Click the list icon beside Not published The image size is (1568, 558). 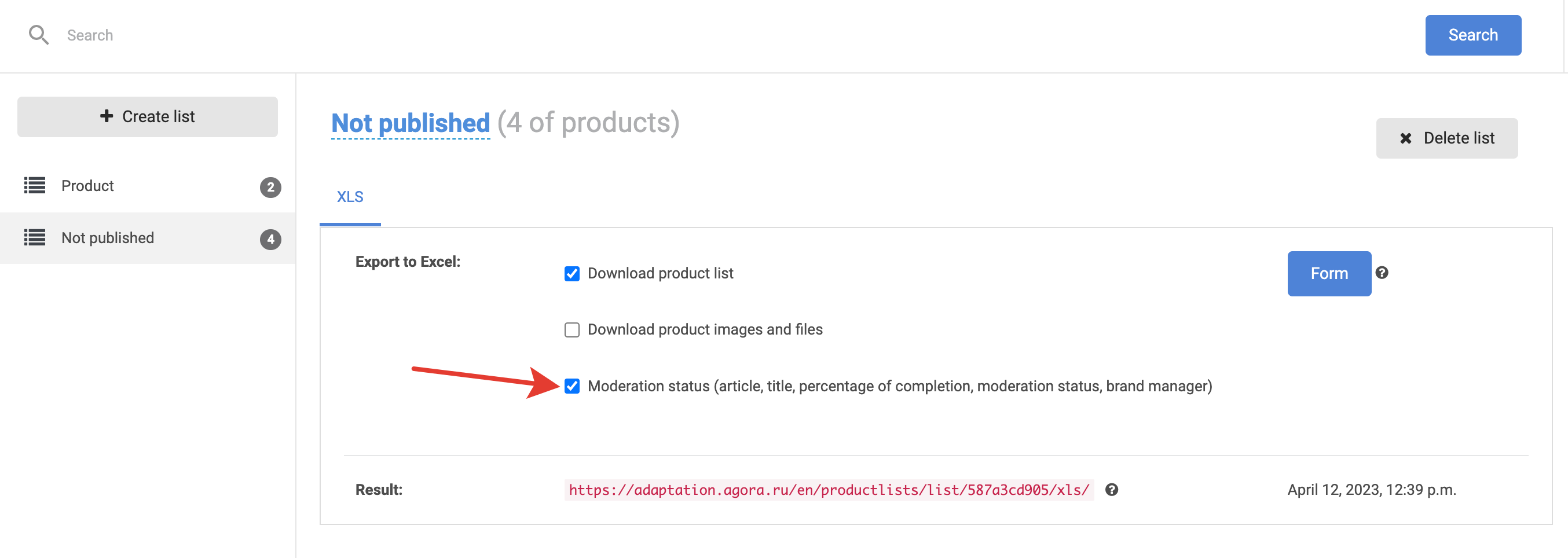pyautogui.click(x=35, y=238)
